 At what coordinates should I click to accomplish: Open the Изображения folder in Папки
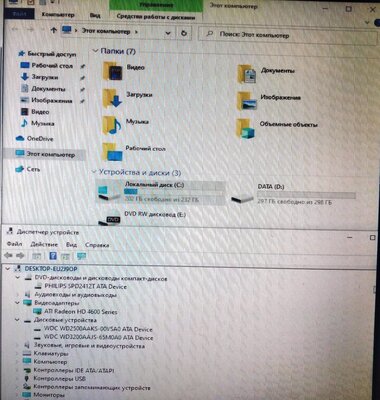[x=247, y=101]
